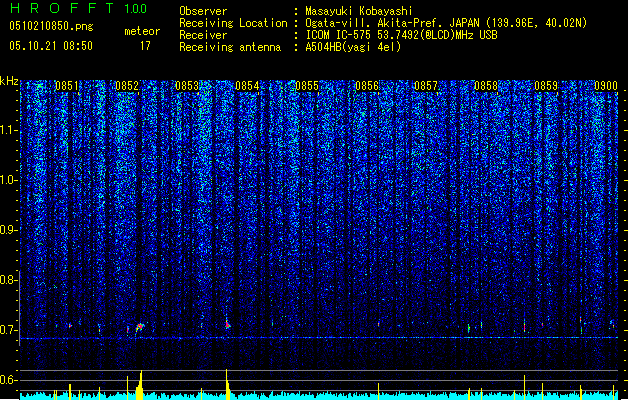The height and width of the screenshot is (400, 629).
Task: Click the 1.1 frequency axis label
Action: [x=9, y=130]
